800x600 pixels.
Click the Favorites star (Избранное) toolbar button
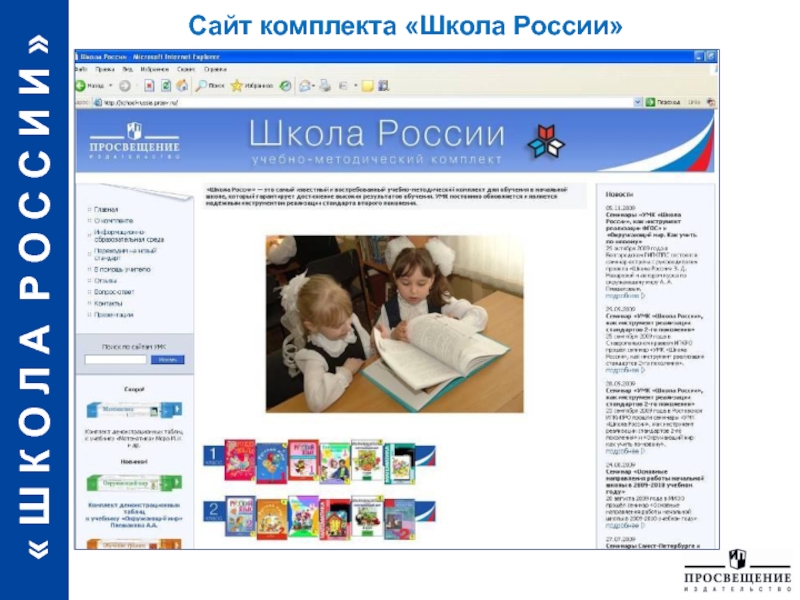252,86
